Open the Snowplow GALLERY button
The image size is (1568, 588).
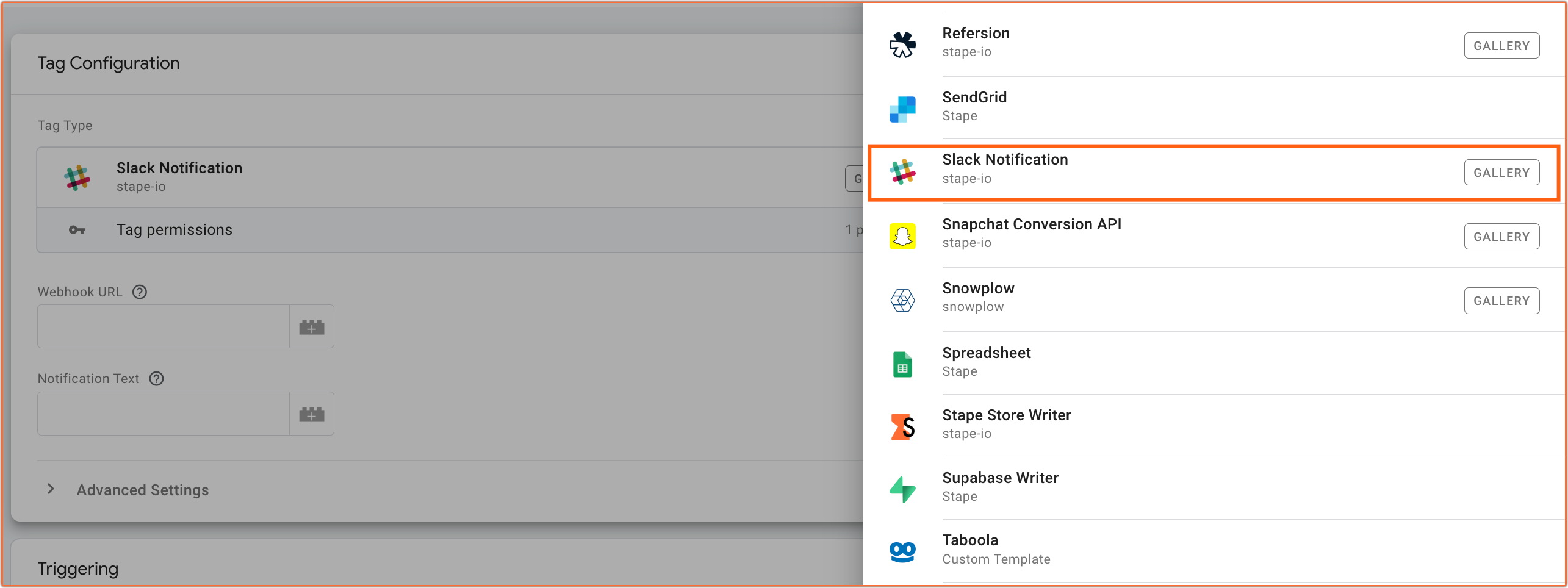[x=1501, y=301]
